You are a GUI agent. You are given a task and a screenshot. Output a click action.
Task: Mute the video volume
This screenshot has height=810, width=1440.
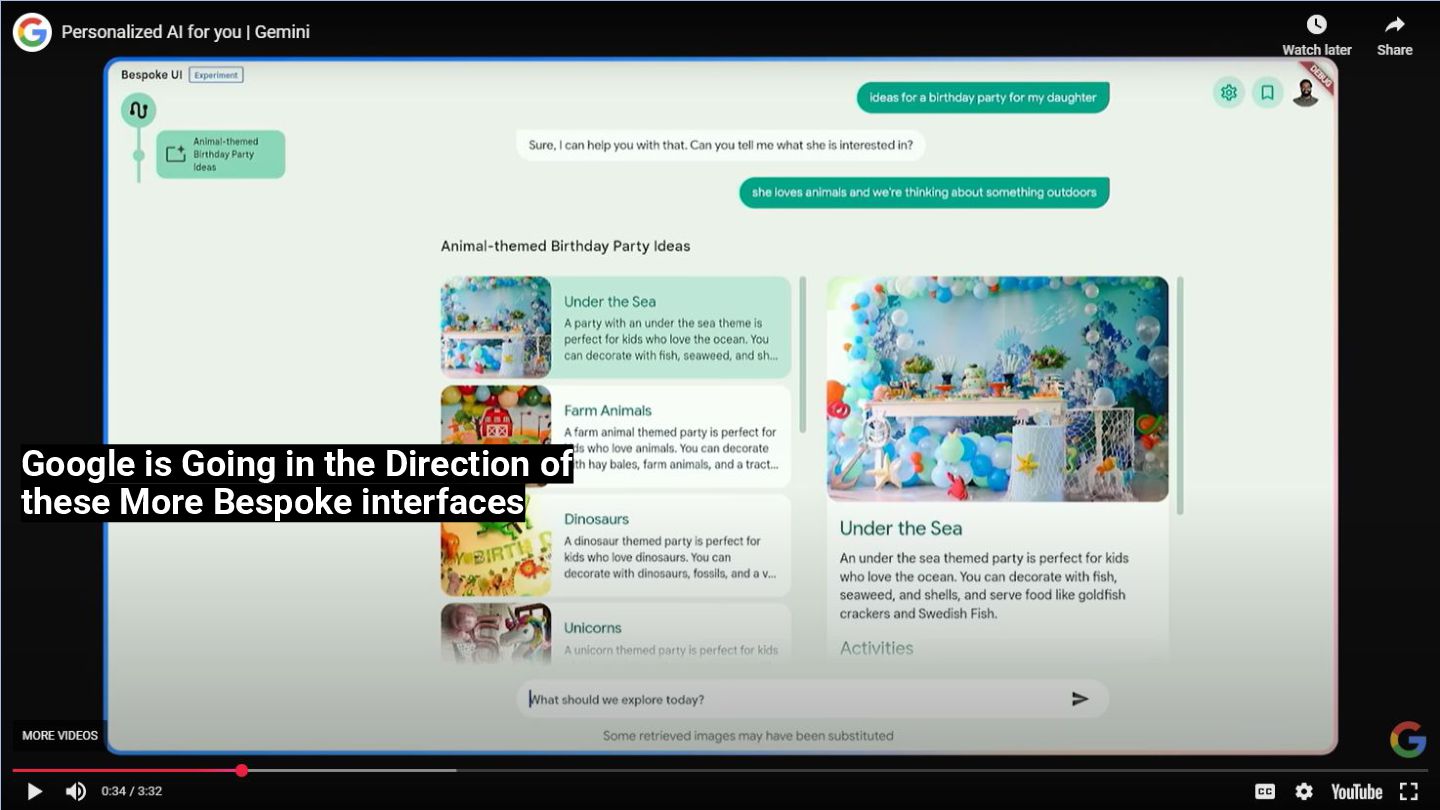tap(76, 792)
